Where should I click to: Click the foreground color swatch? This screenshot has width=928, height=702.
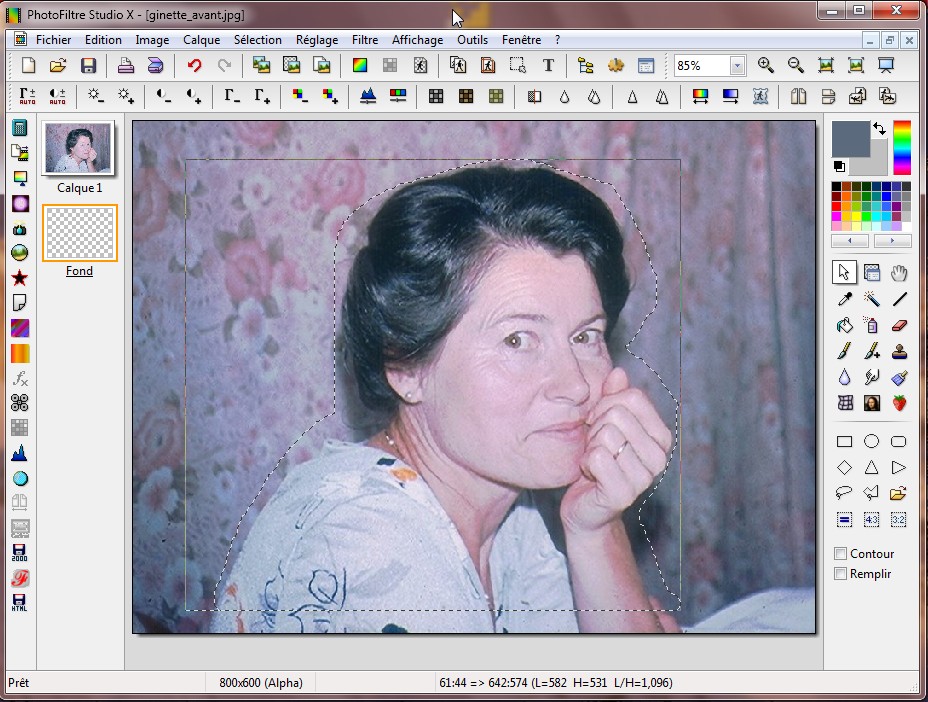click(x=850, y=139)
